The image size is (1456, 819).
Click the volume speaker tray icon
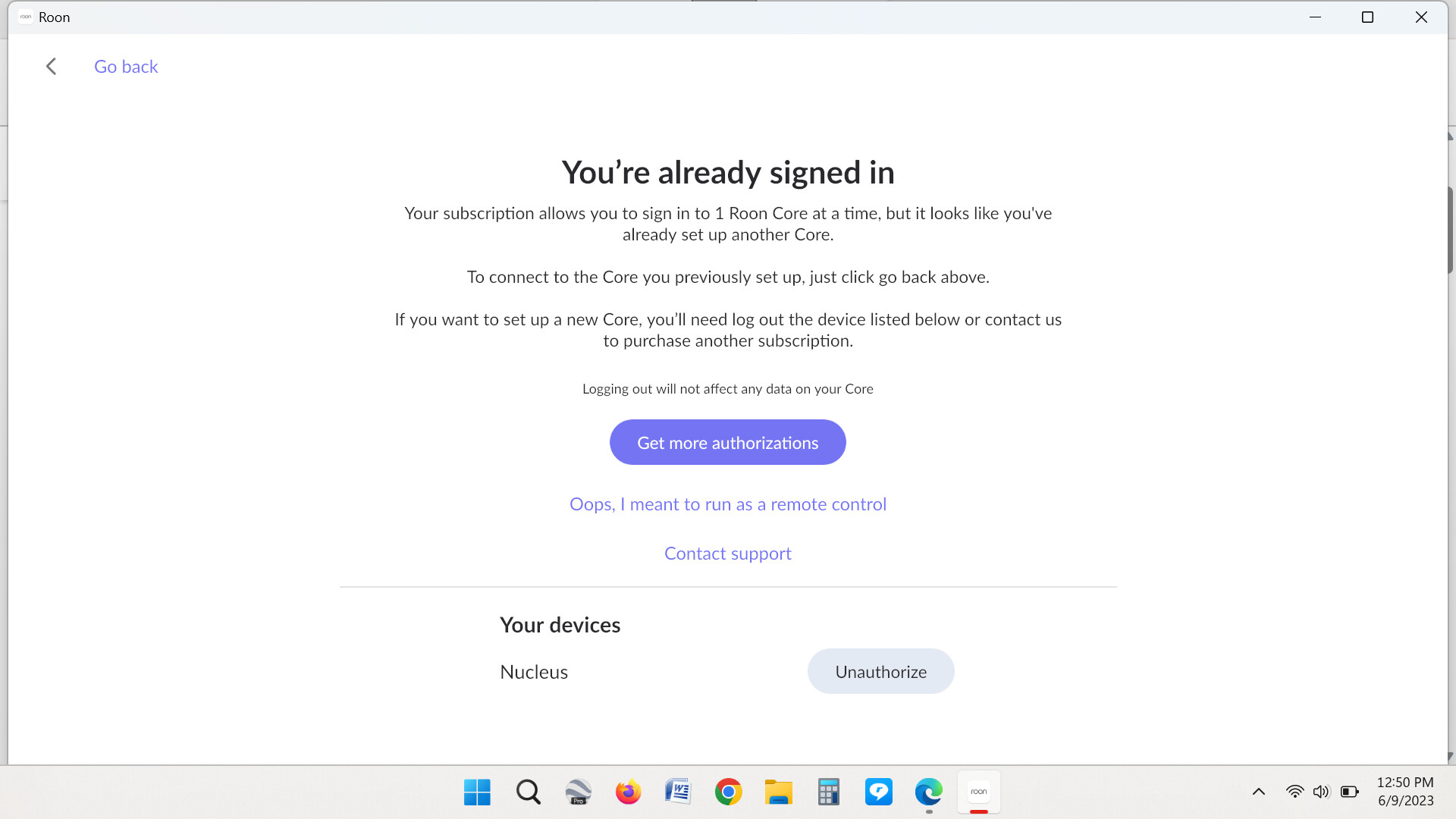[x=1321, y=792]
